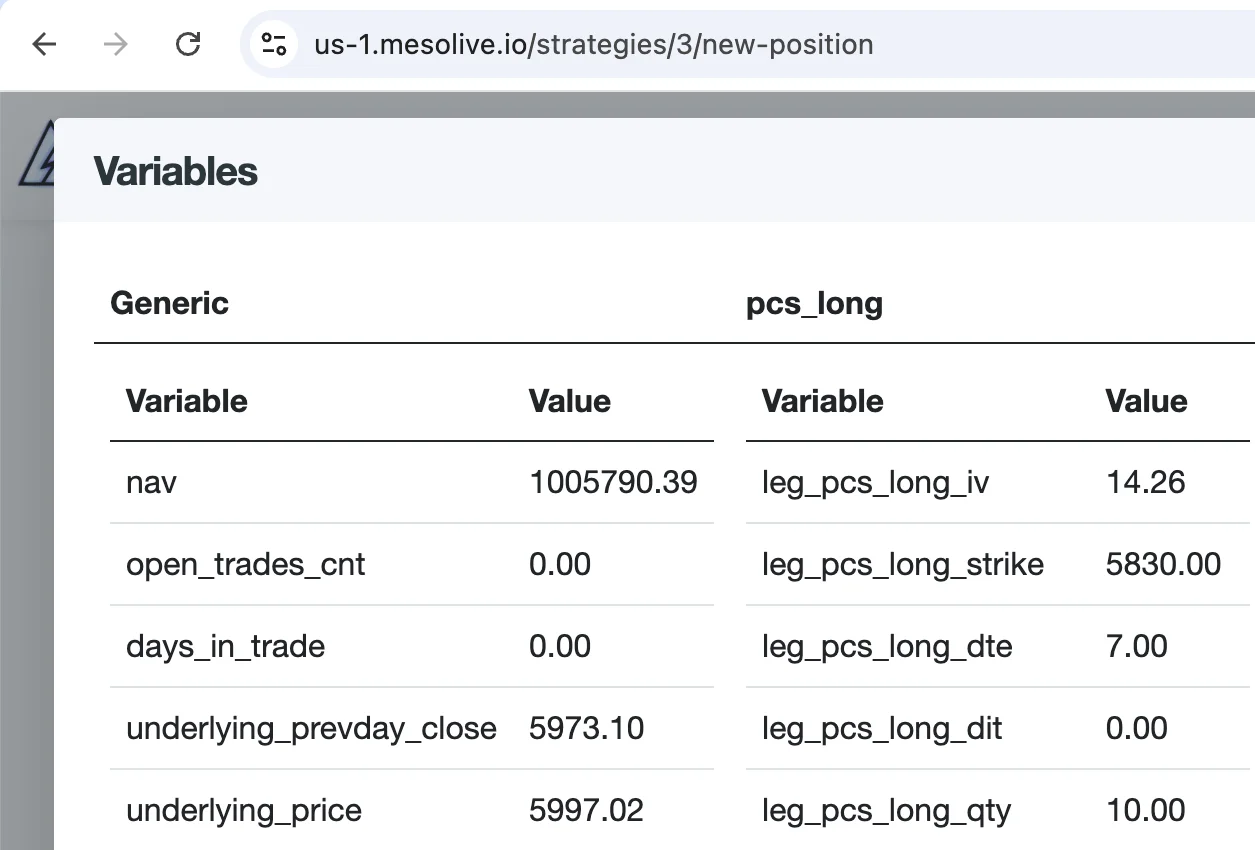Select the nav value 1005790.39
1255x850 pixels.
click(613, 482)
